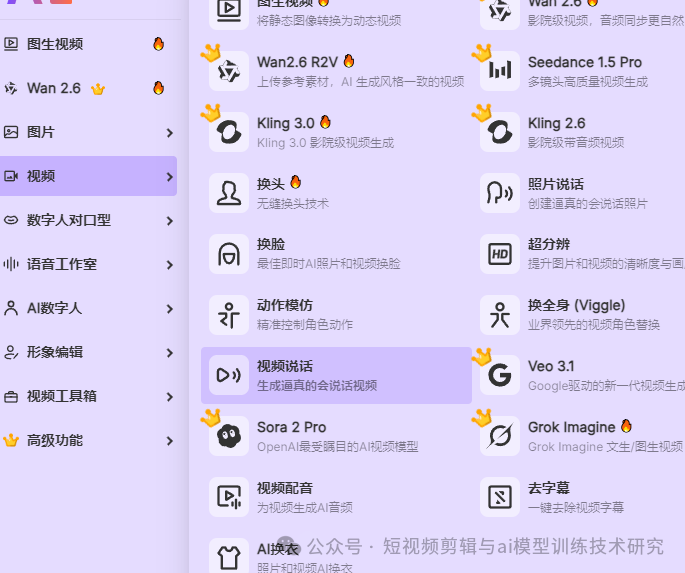Open the Wan2.6 R2V title link
Viewport: 685px width, 573px height.
tap(297, 62)
